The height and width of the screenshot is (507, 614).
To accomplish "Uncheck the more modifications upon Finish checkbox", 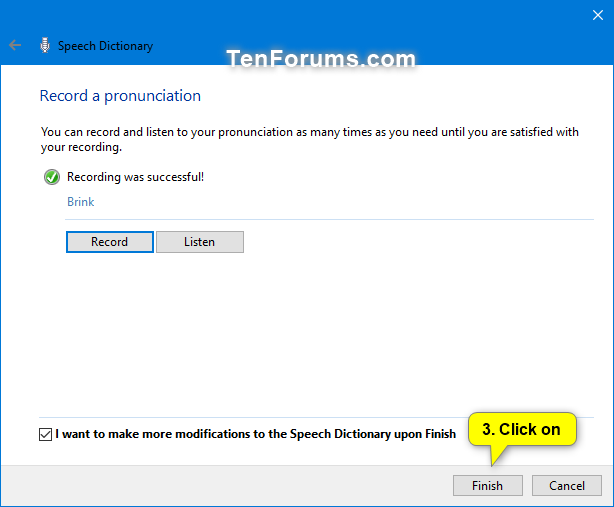I will [45, 434].
